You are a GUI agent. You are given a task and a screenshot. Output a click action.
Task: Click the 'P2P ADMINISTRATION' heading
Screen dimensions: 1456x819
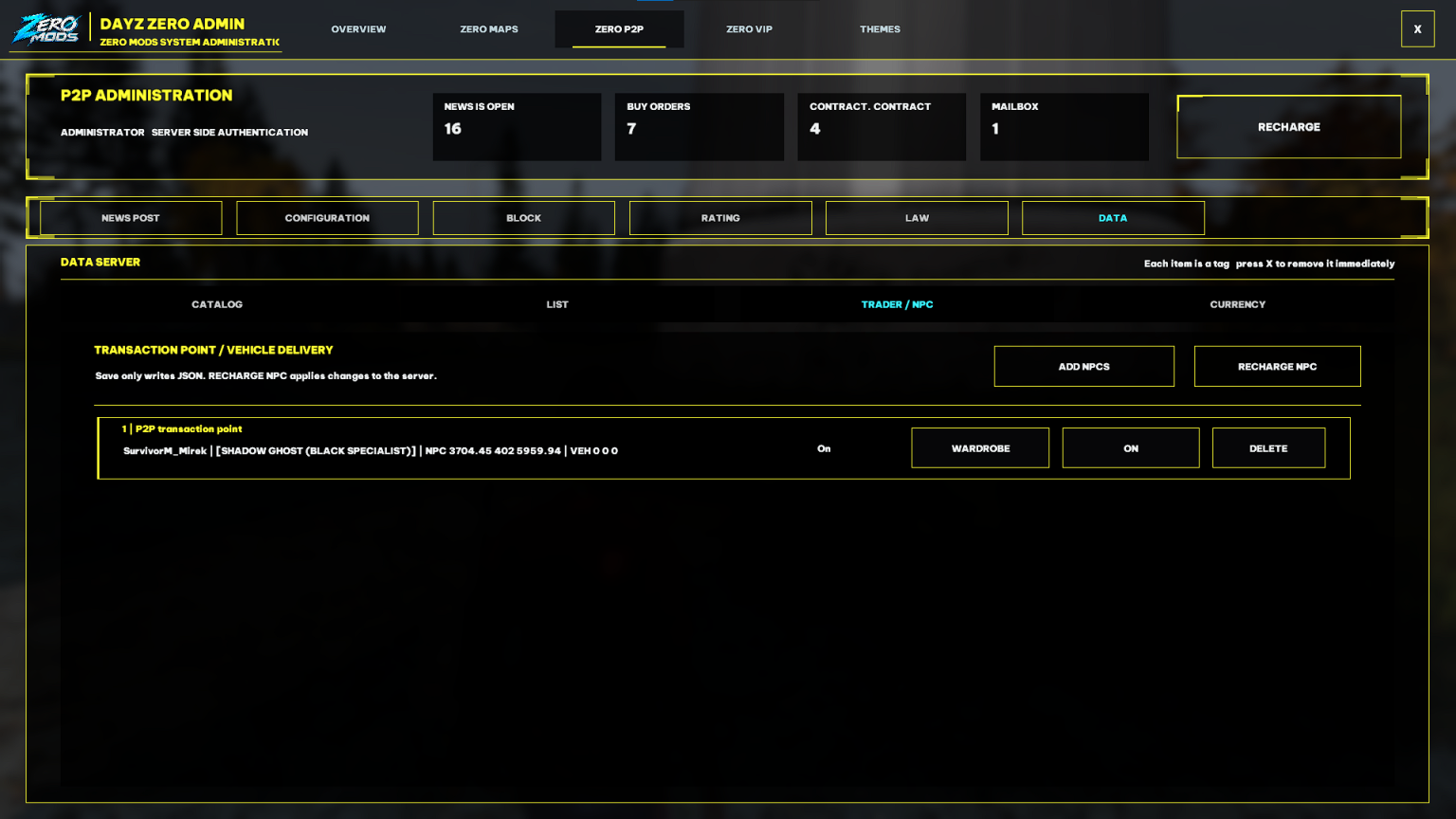tap(147, 95)
